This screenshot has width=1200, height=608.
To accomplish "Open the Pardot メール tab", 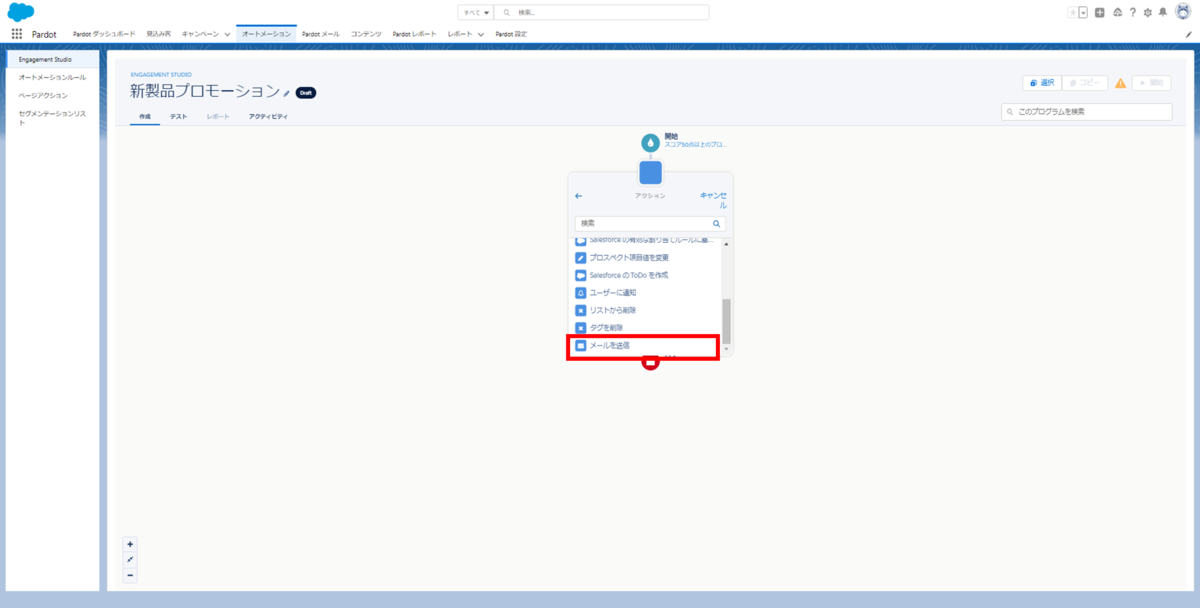I will point(321,34).
